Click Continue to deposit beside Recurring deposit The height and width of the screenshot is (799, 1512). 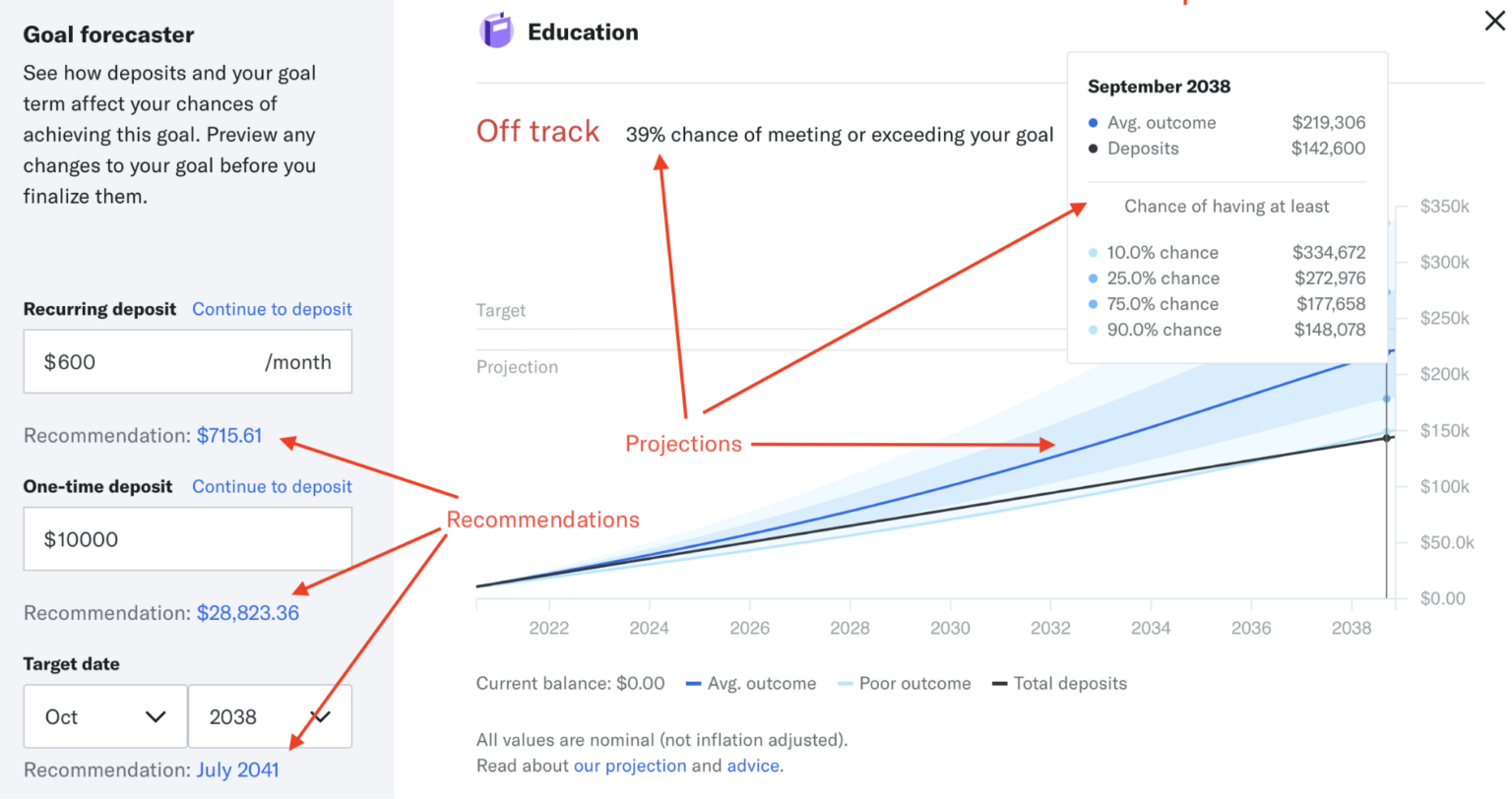tap(272, 309)
